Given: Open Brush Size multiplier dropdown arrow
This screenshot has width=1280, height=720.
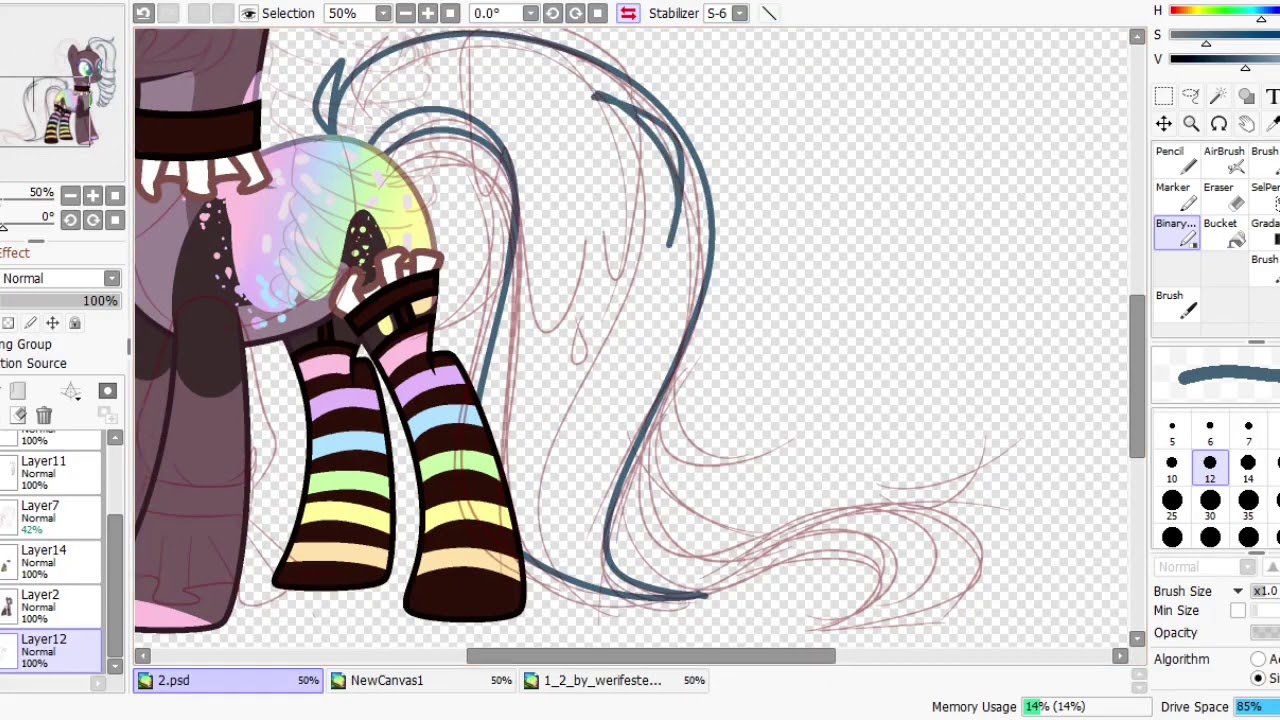Looking at the screenshot, I should (x=1238, y=591).
